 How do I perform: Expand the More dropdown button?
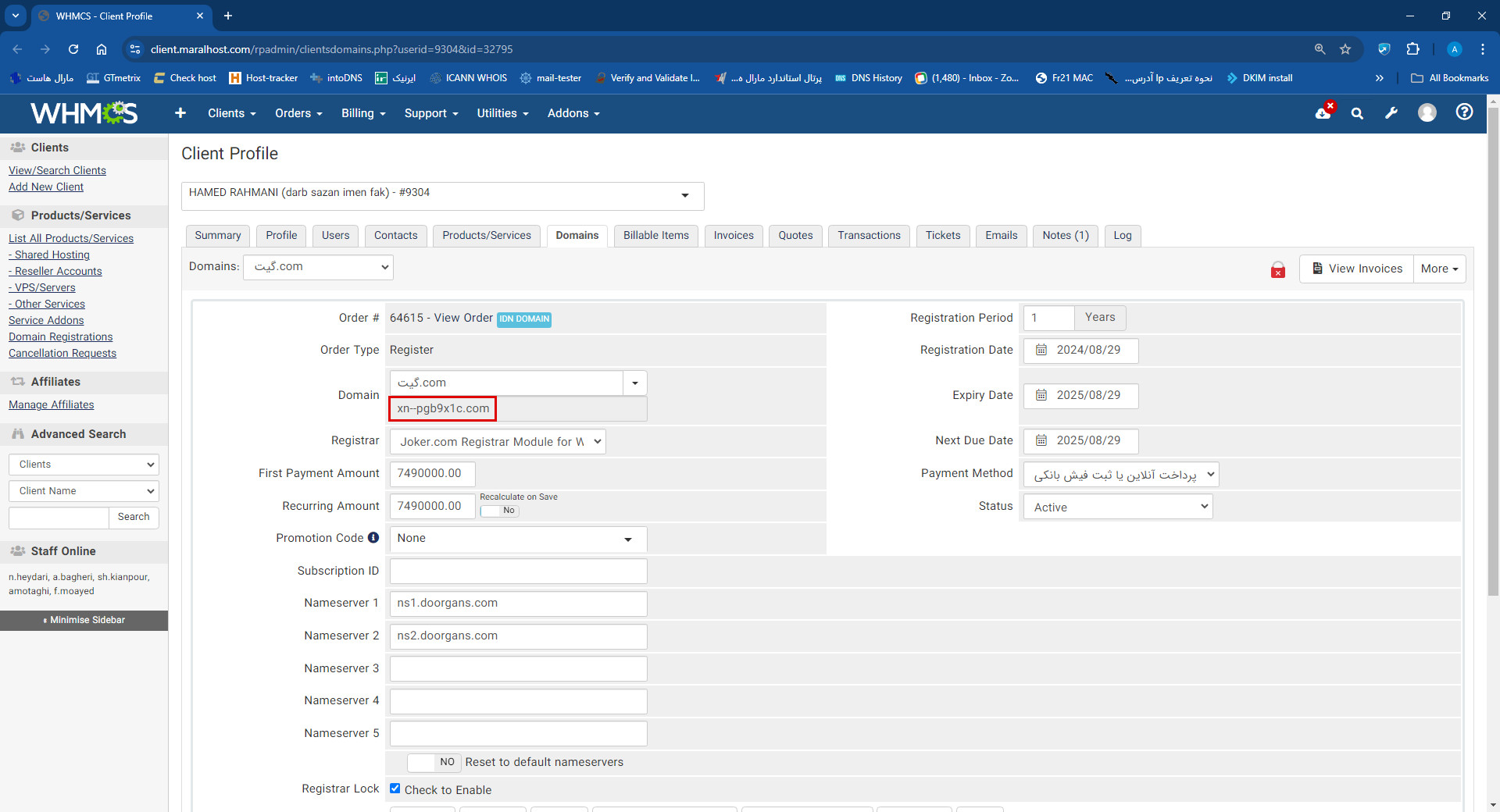coord(1439,269)
